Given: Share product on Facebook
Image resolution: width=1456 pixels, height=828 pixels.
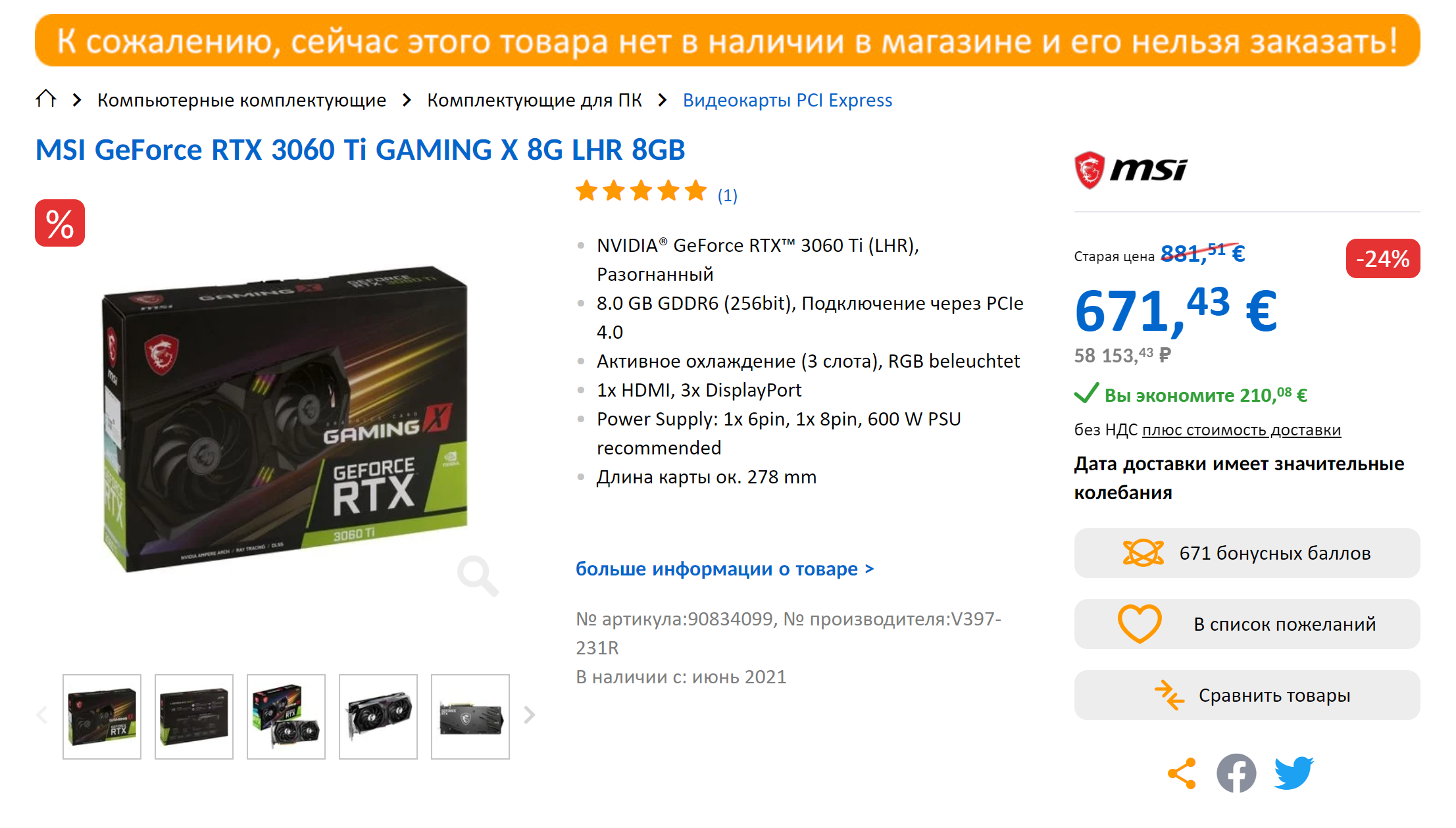Looking at the screenshot, I should 1236,773.
